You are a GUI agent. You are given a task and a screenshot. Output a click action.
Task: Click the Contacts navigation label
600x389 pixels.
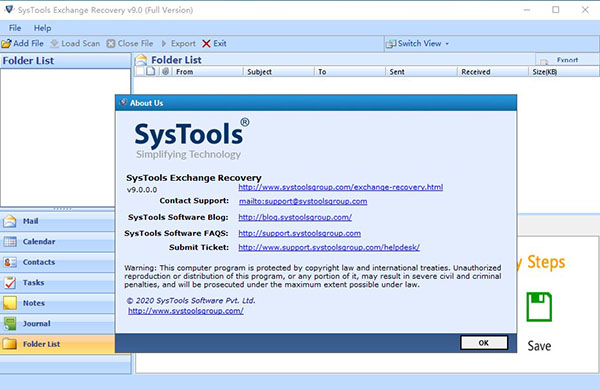click(39, 262)
